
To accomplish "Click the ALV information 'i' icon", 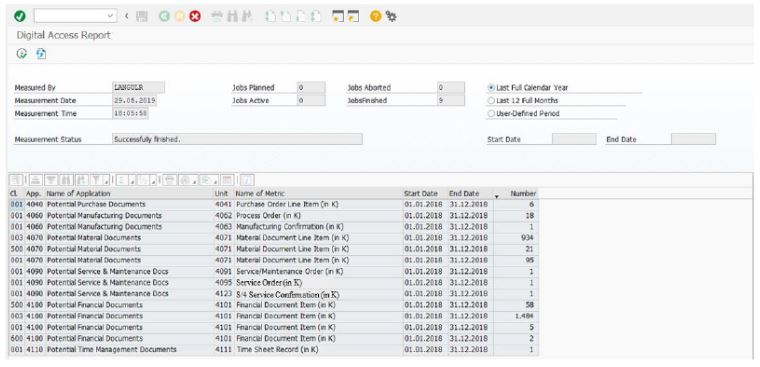I will [x=247, y=180].
